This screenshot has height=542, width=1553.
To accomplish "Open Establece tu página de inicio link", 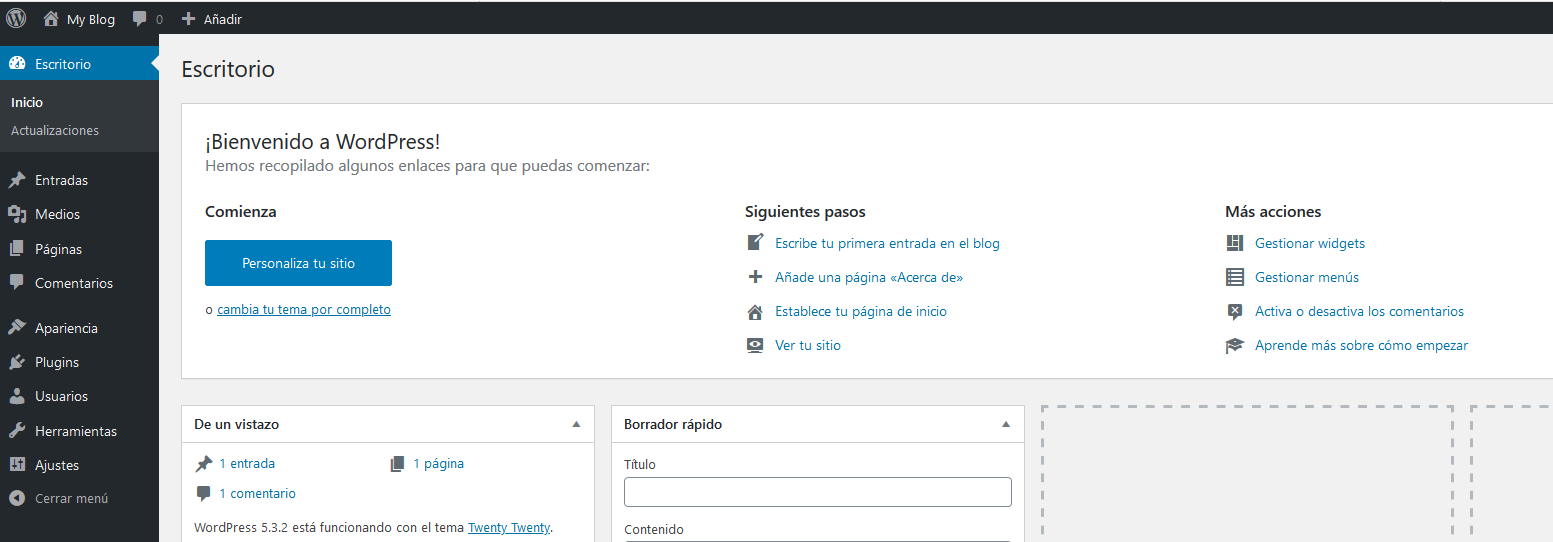I will click(x=861, y=311).
